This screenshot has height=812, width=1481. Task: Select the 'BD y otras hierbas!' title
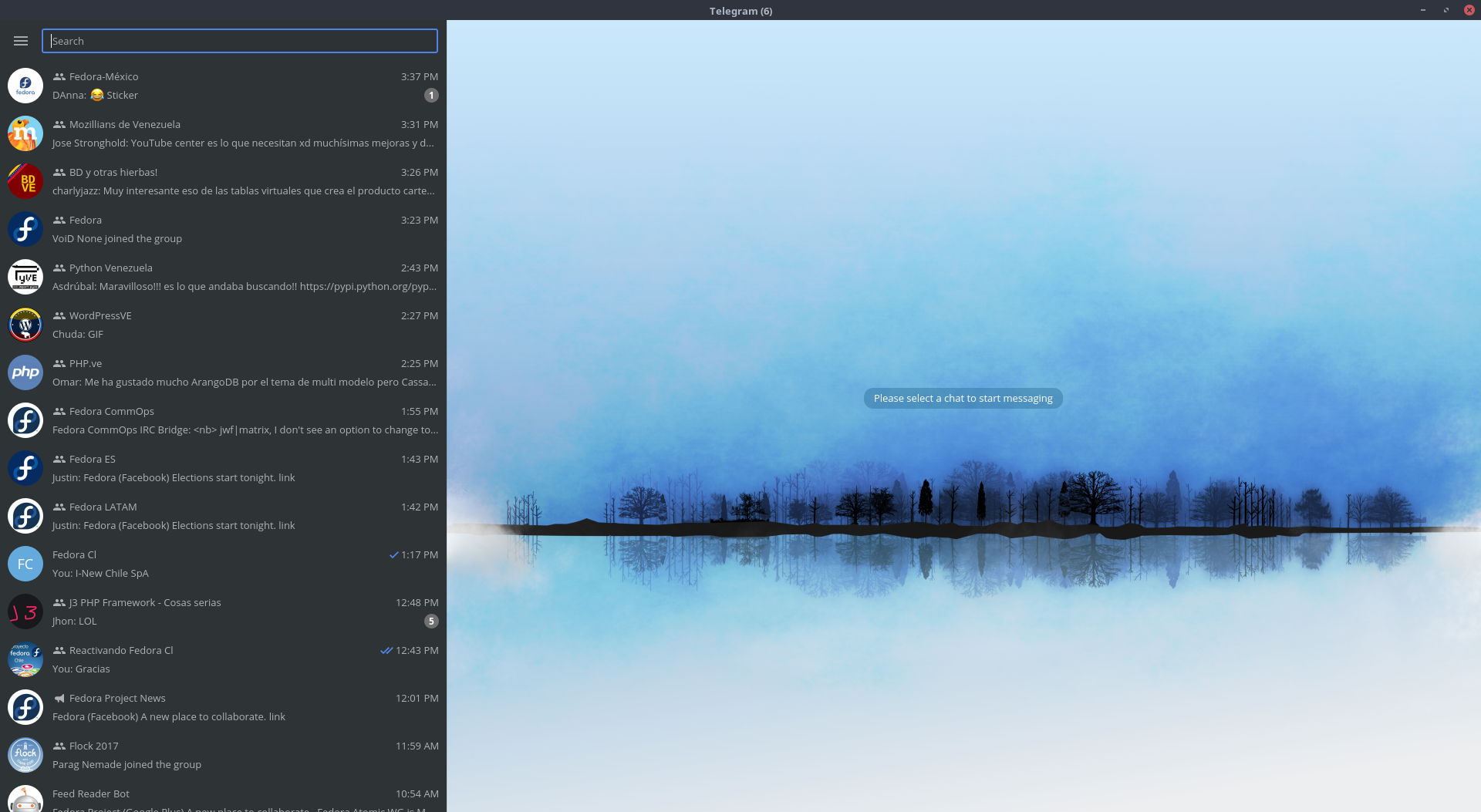[113, 172]
